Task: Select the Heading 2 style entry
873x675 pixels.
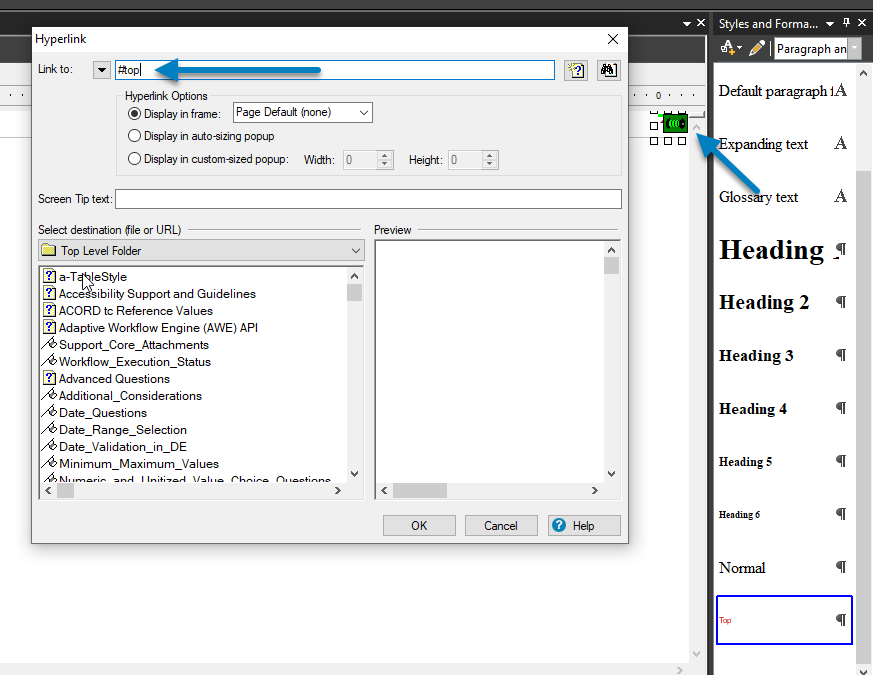Action: click(764, 303)
